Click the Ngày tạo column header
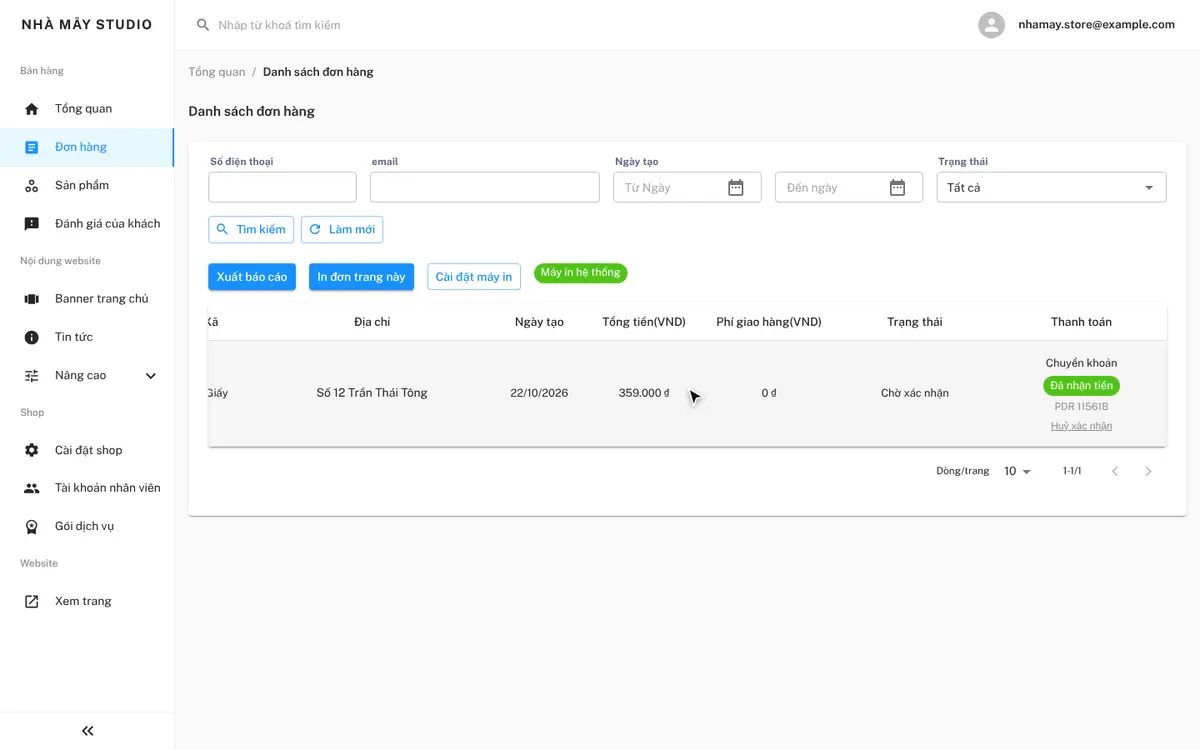The image size is (1200, 750). pyautogui.click(x=539, y=322)
